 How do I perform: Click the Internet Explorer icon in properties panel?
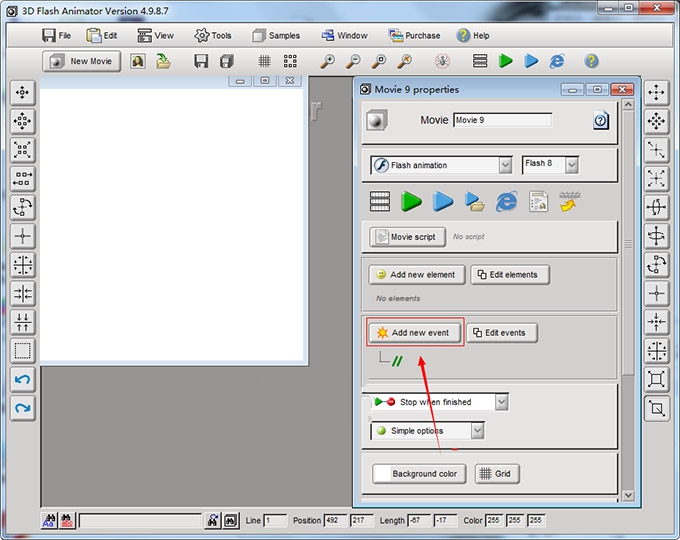[507, 202]
